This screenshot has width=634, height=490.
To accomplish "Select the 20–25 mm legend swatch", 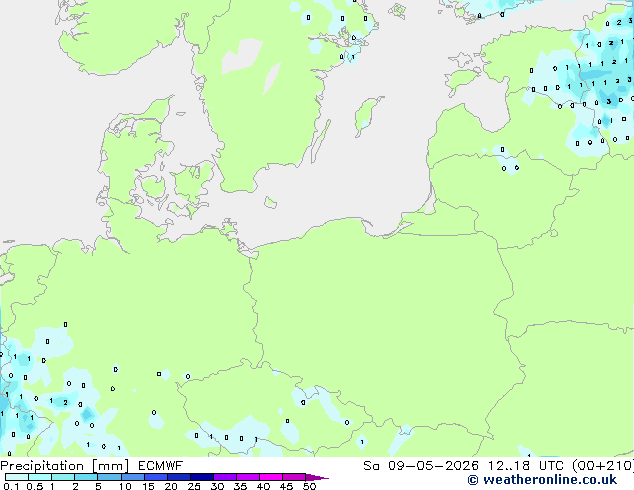I will click(x=178, y=477).
